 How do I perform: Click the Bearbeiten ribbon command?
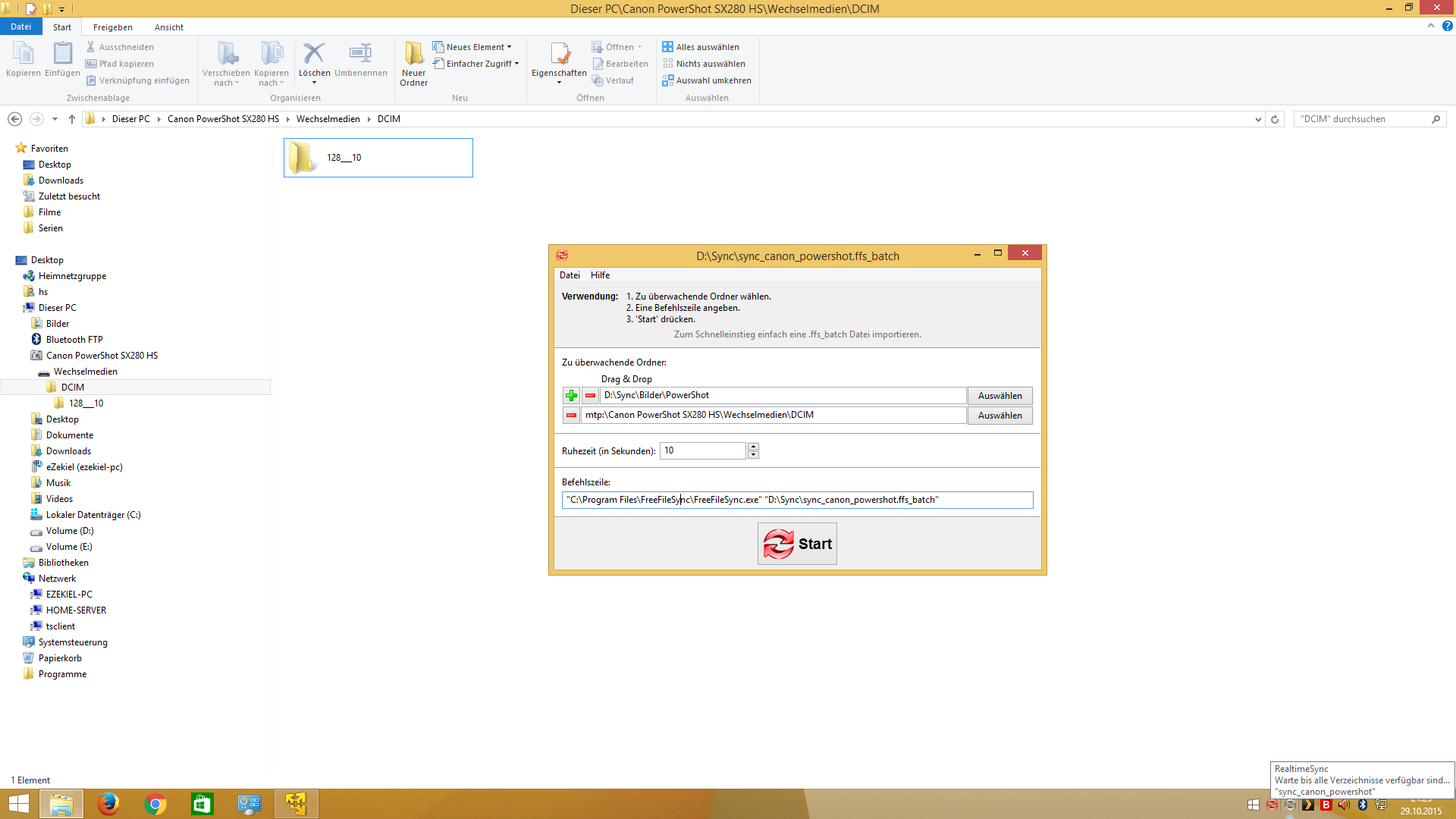tap(620, 64)
